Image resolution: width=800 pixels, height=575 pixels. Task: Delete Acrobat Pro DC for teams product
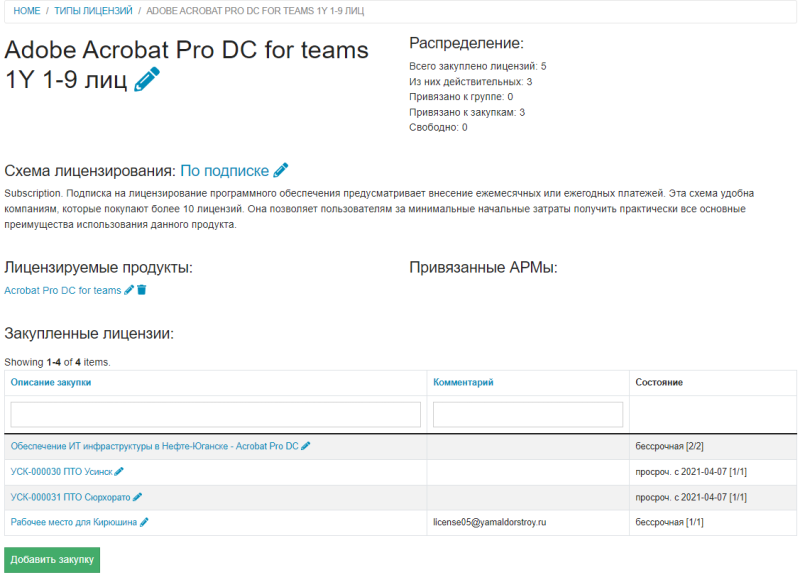pos(142,290)
